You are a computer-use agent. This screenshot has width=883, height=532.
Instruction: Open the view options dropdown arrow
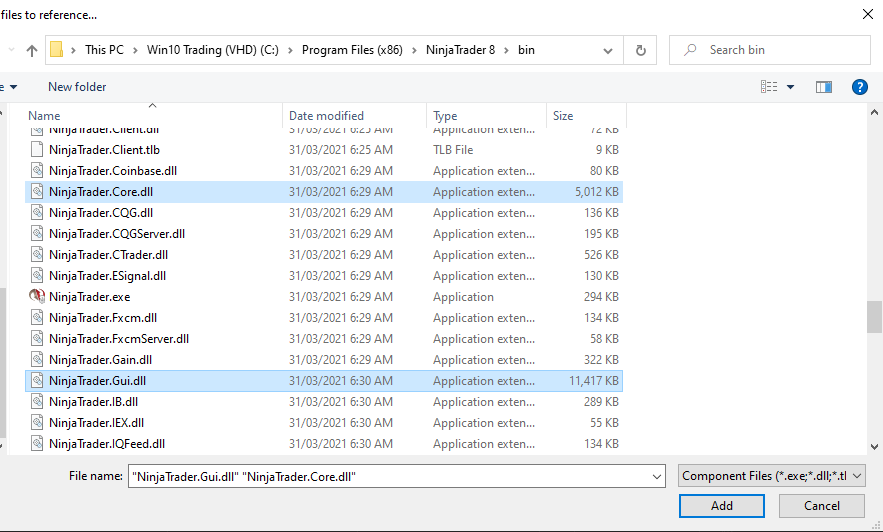pos(790,87)
